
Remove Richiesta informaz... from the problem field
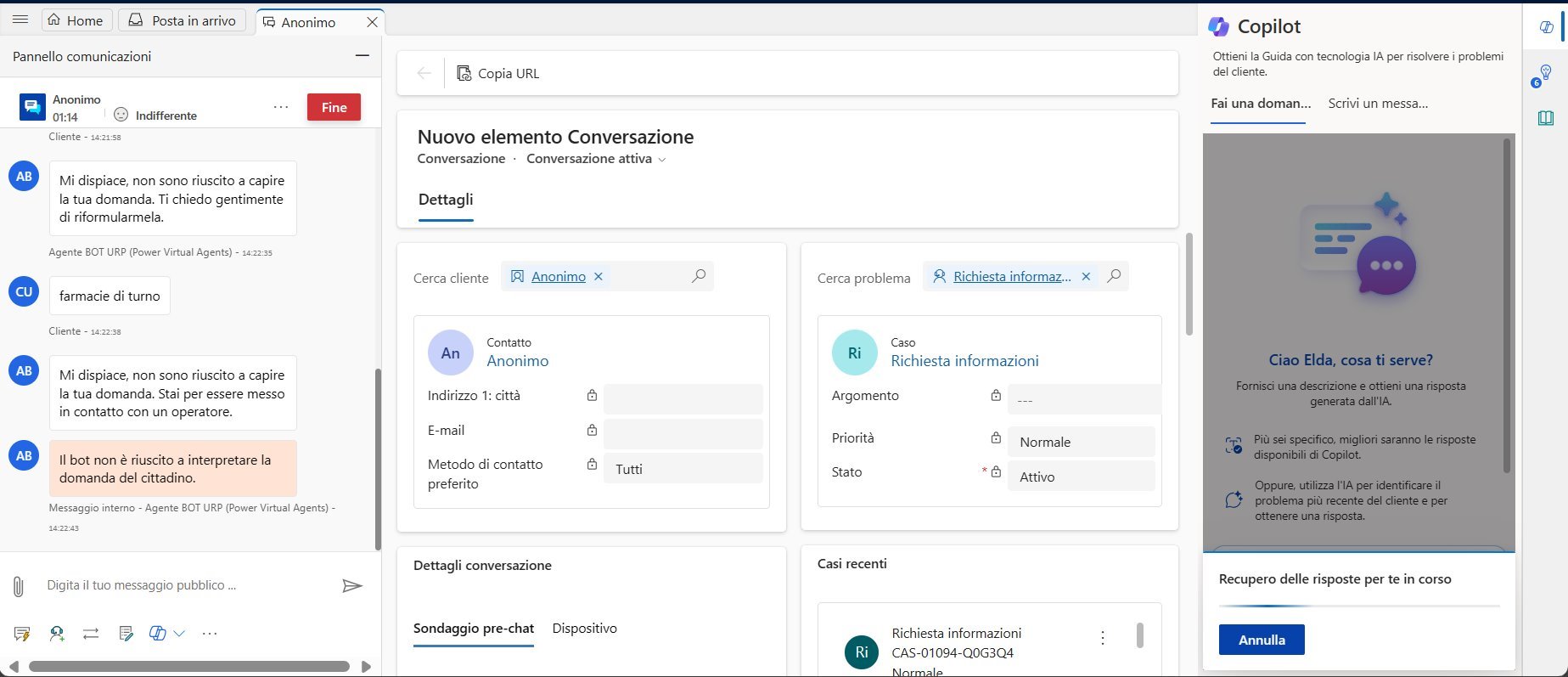(x=1086, y=276)
